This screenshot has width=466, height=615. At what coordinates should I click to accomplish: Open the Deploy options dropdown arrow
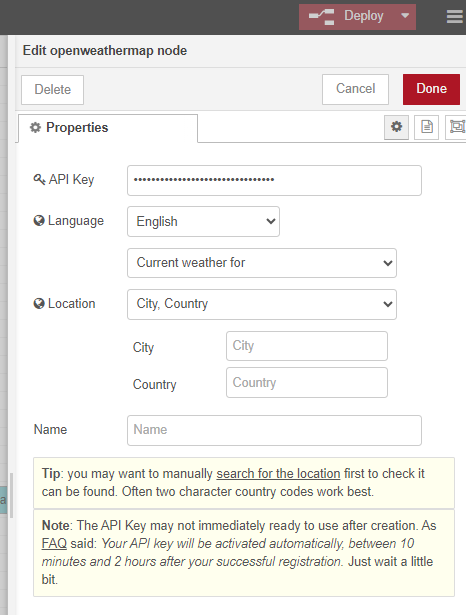point(406,16)
